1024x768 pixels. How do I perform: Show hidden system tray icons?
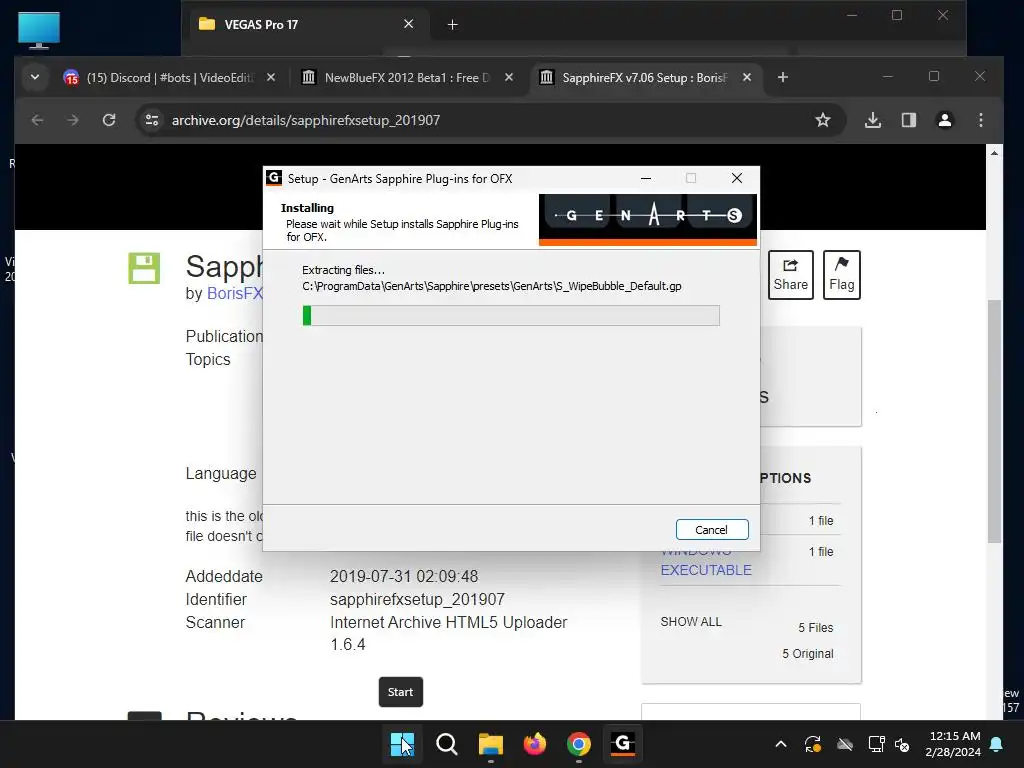[x=780, y=744]
